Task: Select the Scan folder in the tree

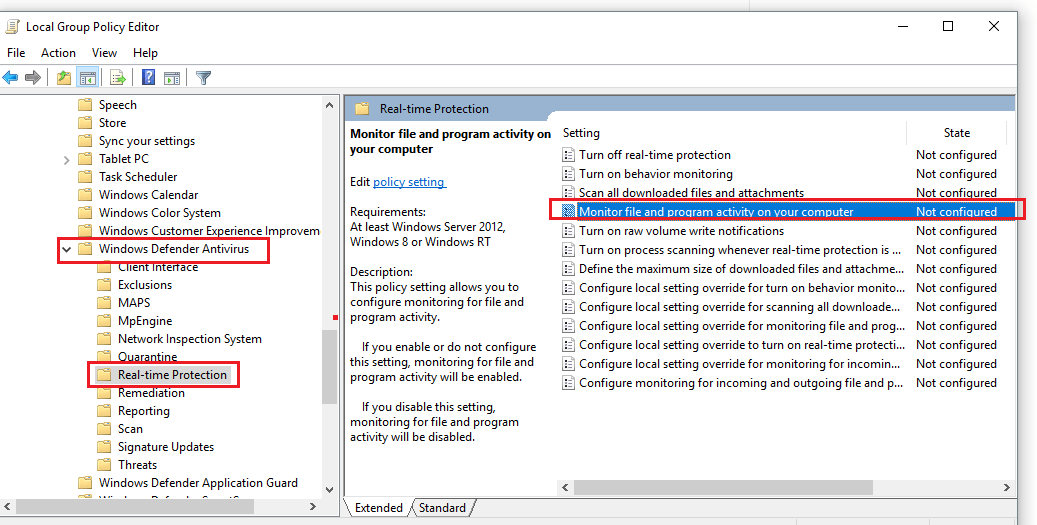Action: tap(130, 428)
